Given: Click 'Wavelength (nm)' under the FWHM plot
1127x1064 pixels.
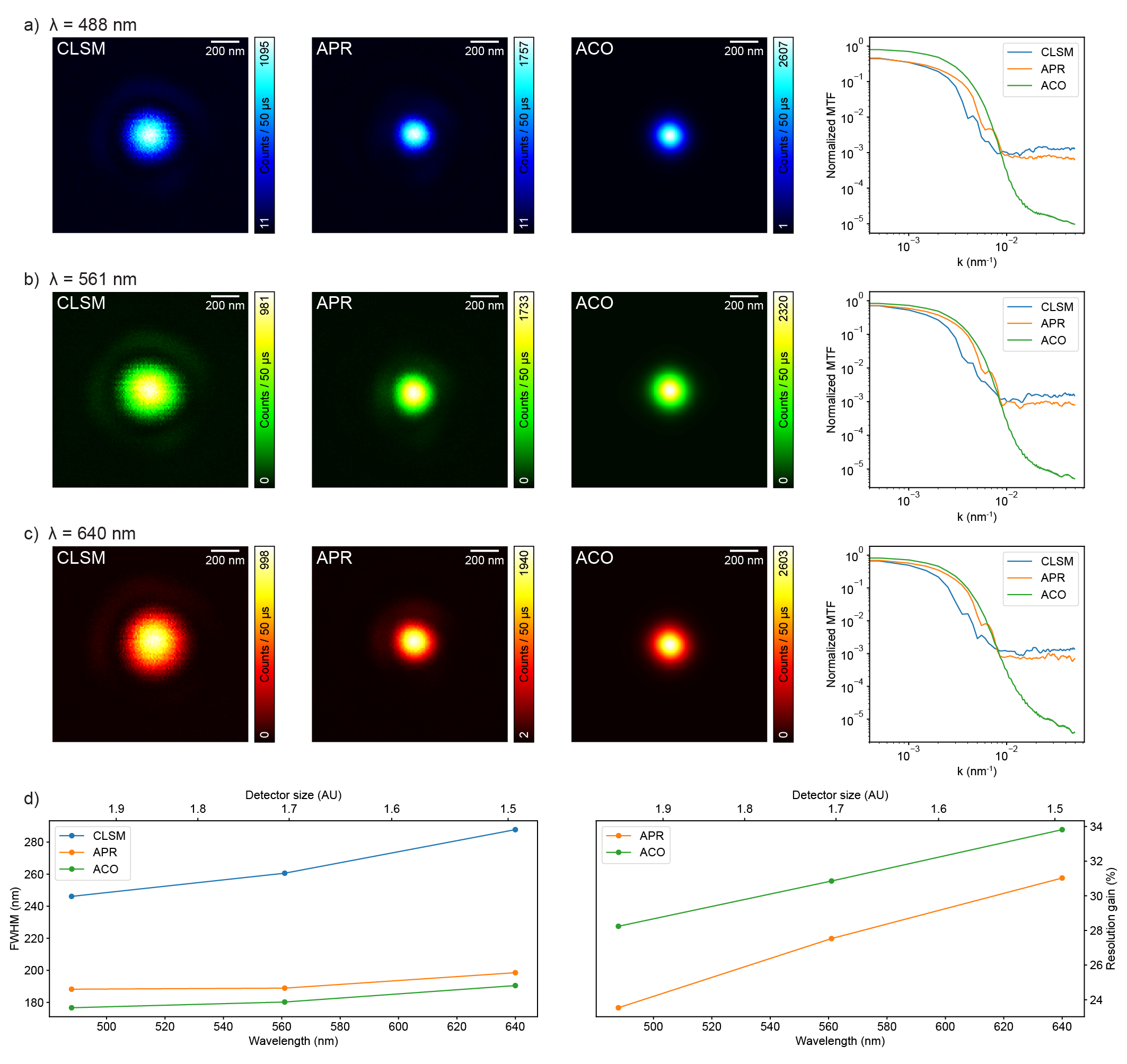Looking at the screenshot, I should point(293,1041).
